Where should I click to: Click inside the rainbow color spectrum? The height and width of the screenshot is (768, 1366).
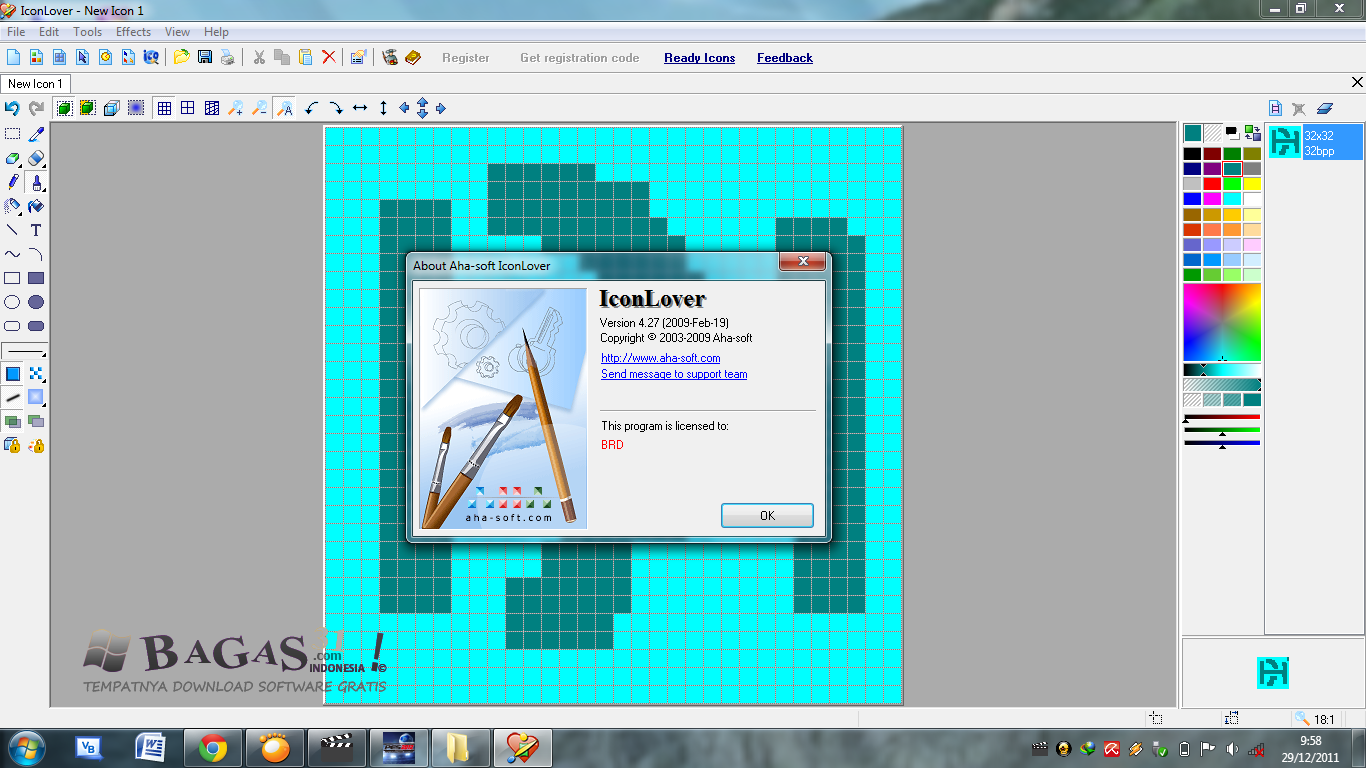(1222, 322)
